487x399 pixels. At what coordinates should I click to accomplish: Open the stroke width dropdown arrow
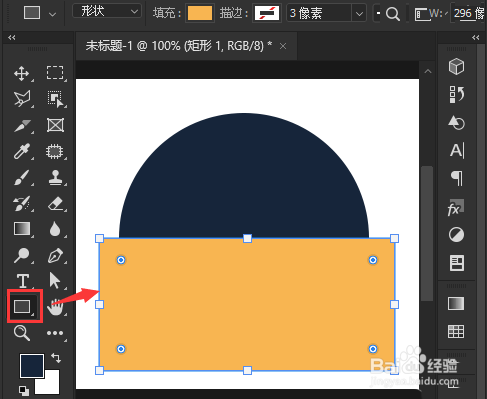(x=359, y=14)
